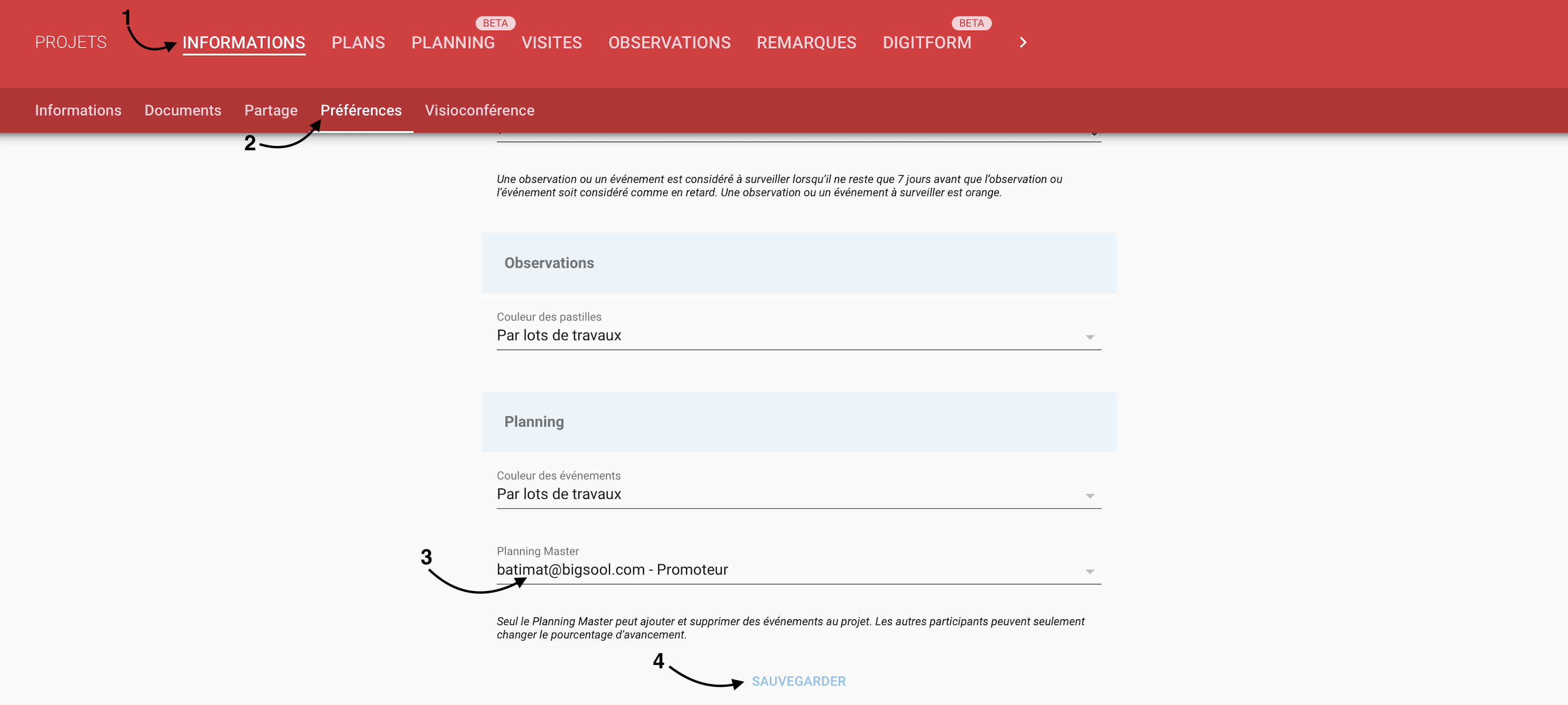Open the Informations sub-tab

[78, 110]
